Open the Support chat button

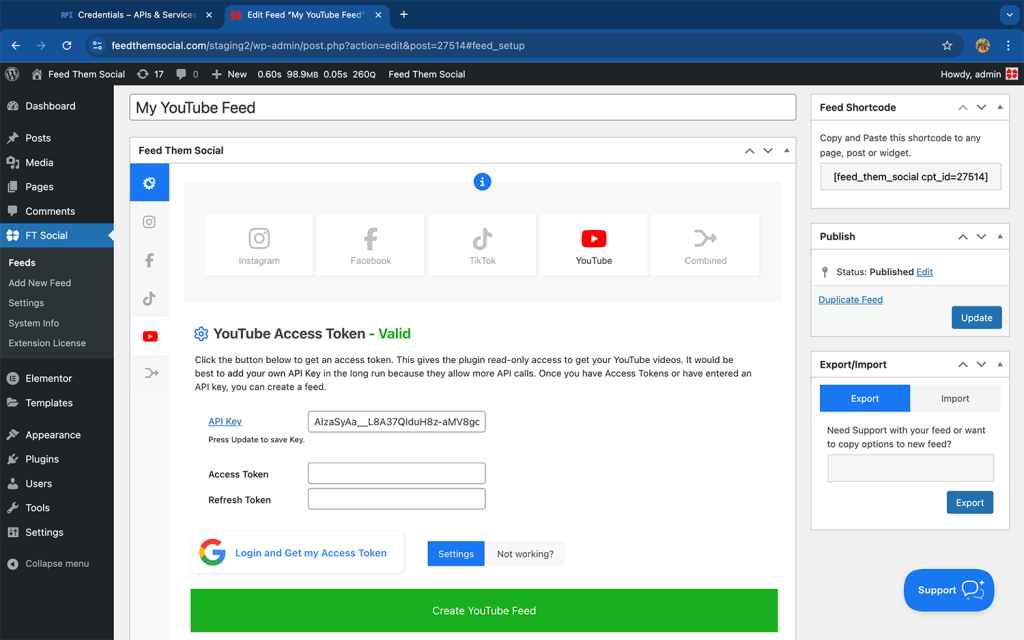coord(949,590)
